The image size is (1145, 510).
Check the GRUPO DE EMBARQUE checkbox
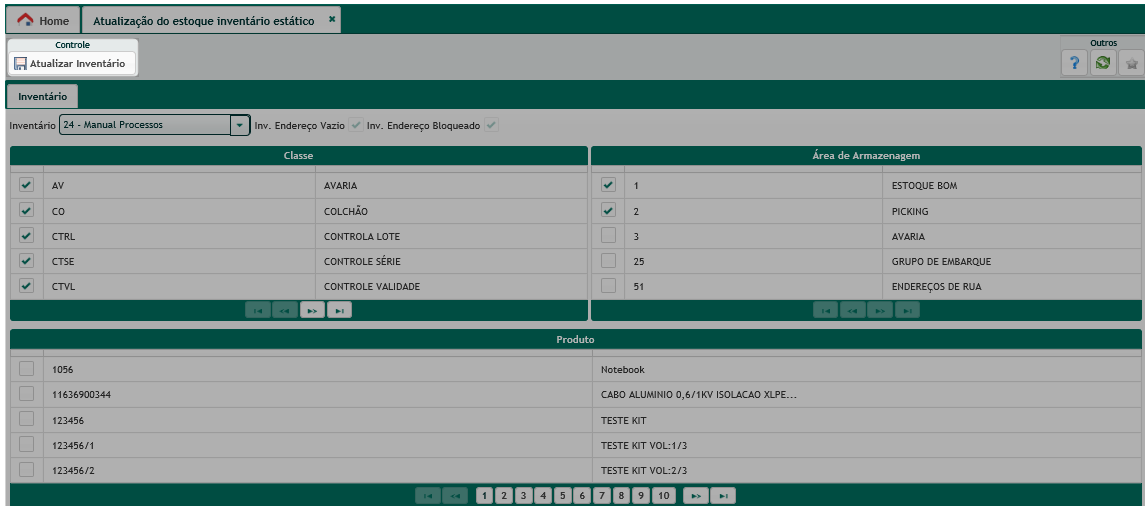608,261
